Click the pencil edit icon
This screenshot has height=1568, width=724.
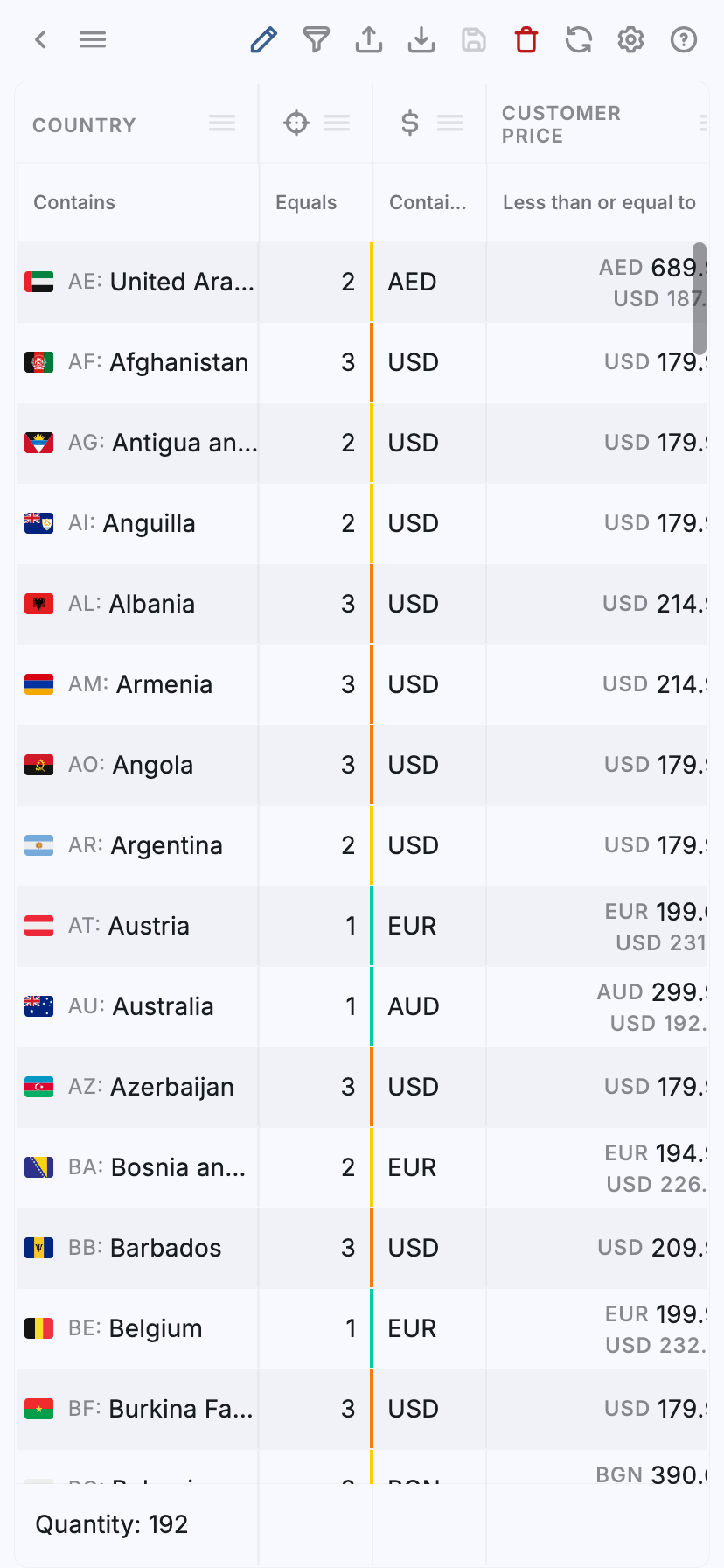click(x=263, y=40)
